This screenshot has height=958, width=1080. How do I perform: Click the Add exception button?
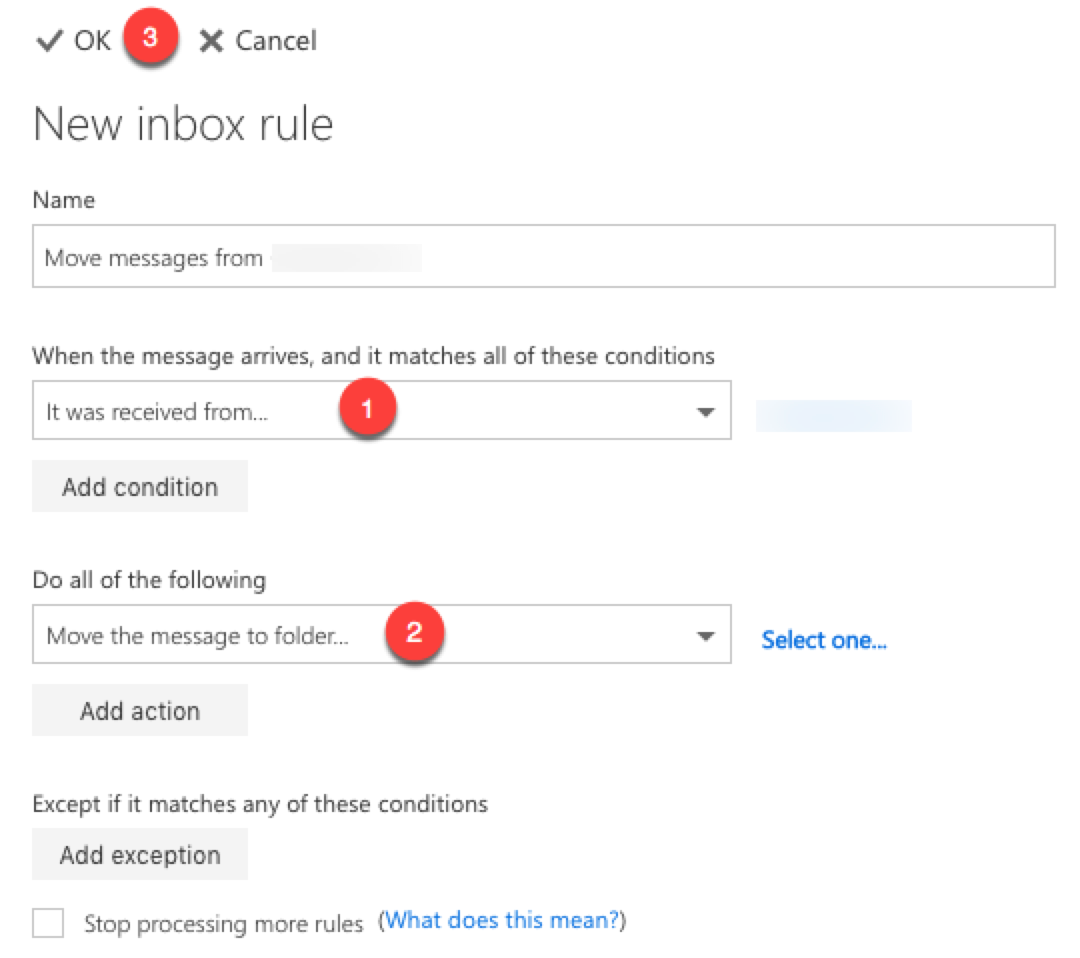click(140, 855)
